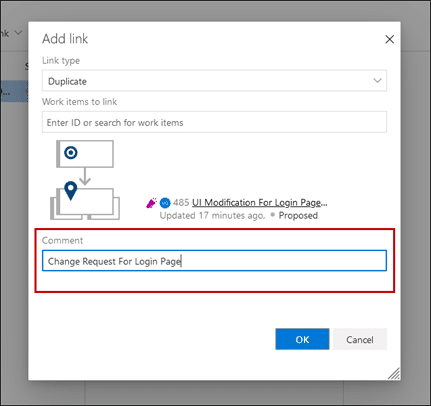Click the work items search field

pos(214,122)
